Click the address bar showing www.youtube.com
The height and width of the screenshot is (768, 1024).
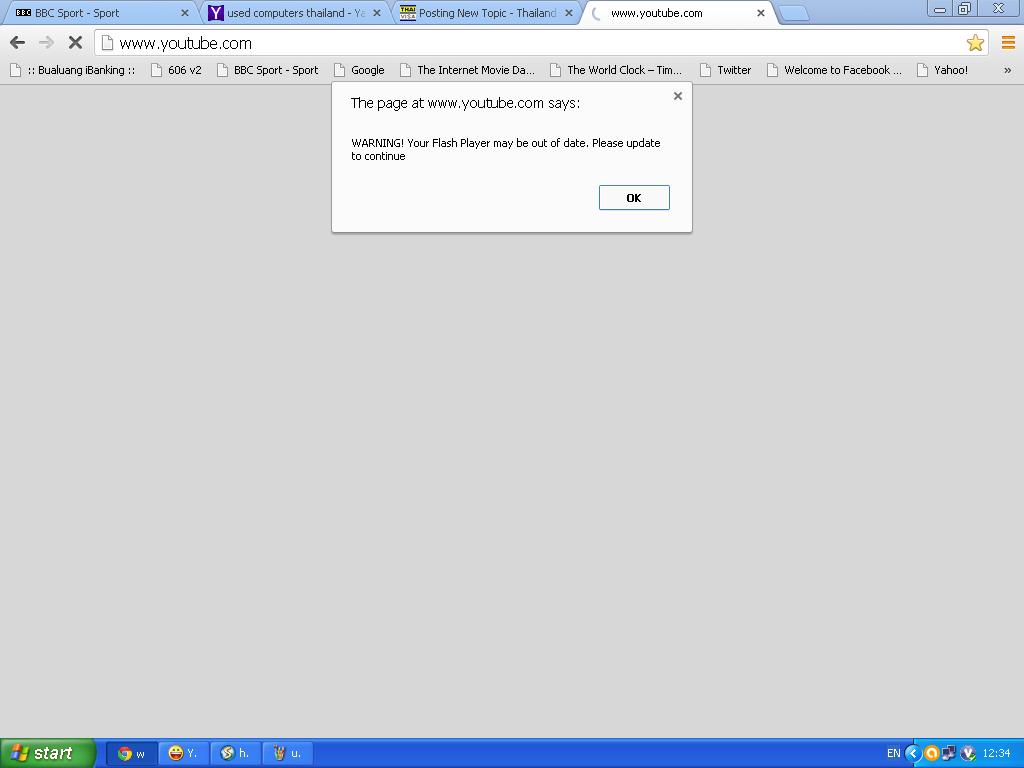pyautogui.click(x=541, y=43)
